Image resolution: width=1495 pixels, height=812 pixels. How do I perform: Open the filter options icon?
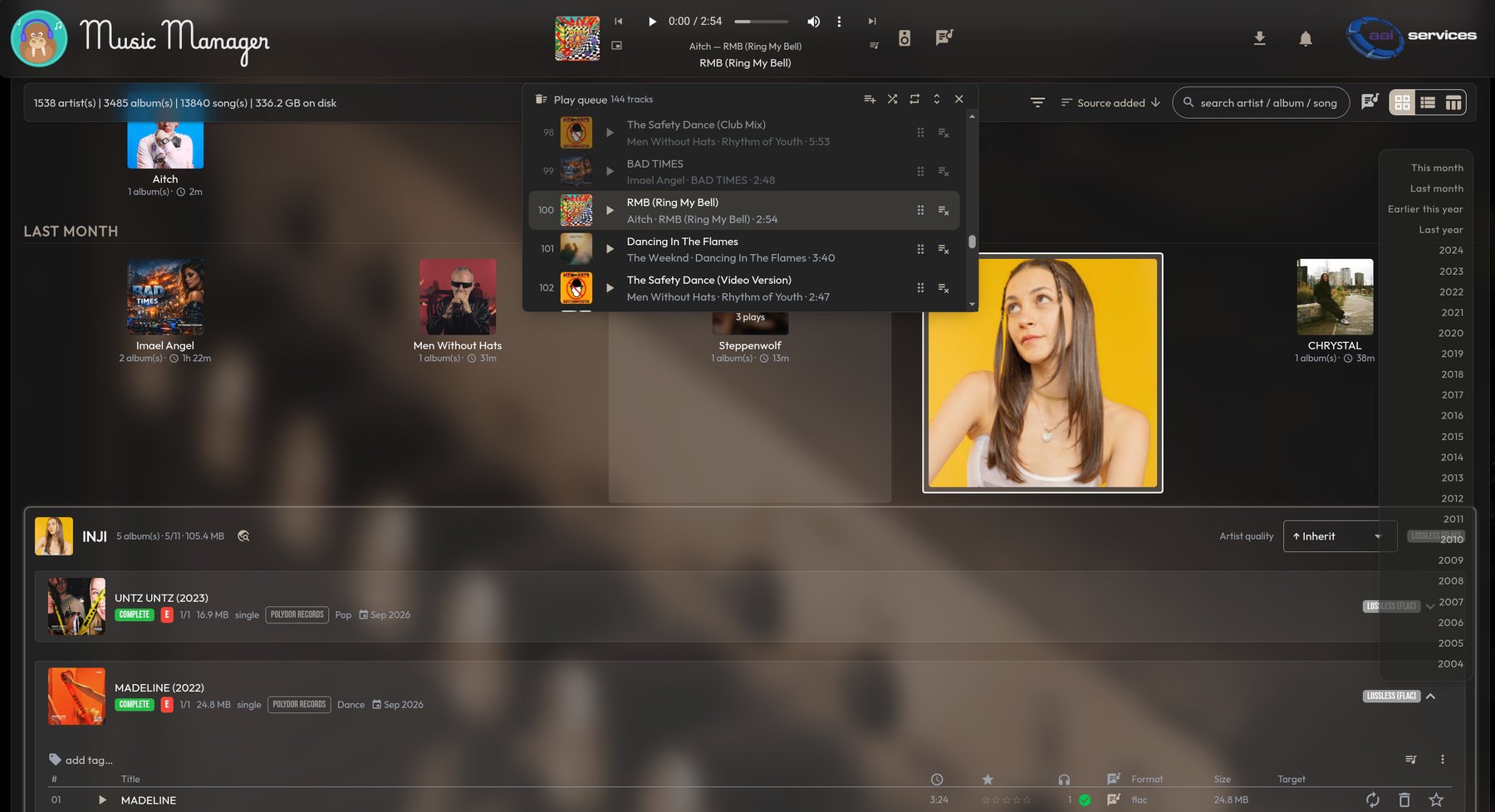pos(1037,103)
